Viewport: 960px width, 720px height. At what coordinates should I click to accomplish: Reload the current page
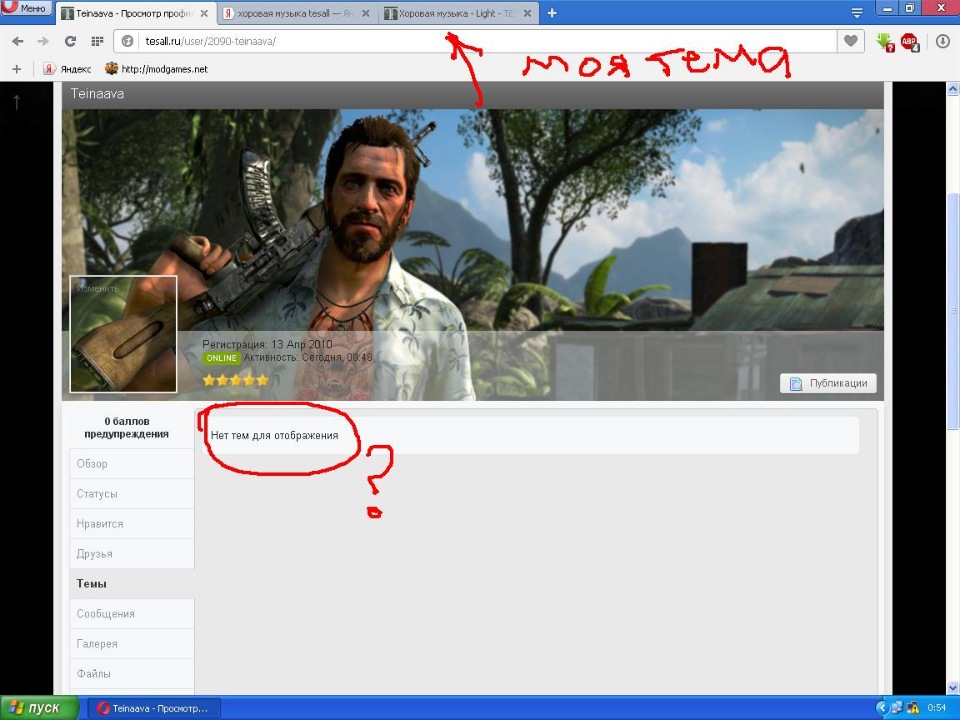(70, 41)
